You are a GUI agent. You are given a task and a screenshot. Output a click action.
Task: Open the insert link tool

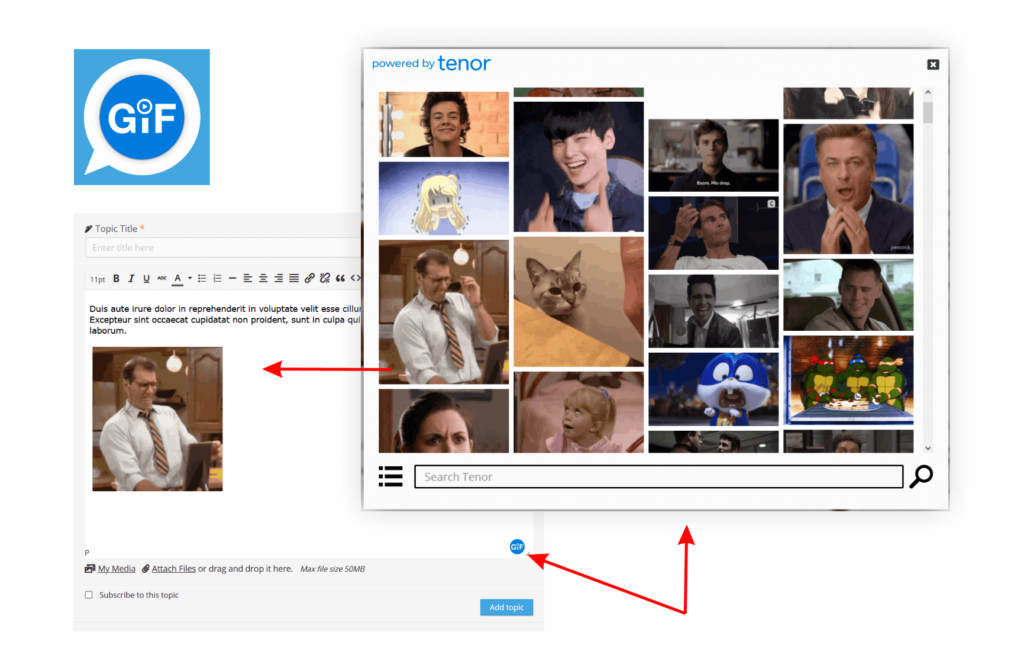pyautogui.click(x=310, y=278)
